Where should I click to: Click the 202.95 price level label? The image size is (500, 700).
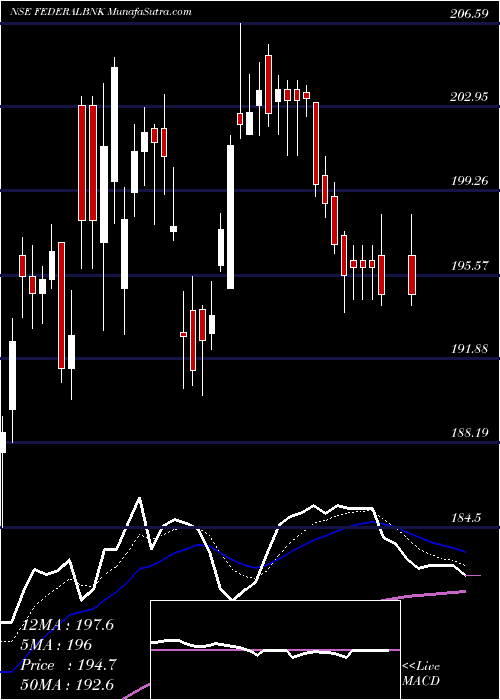tap(468, 96)
